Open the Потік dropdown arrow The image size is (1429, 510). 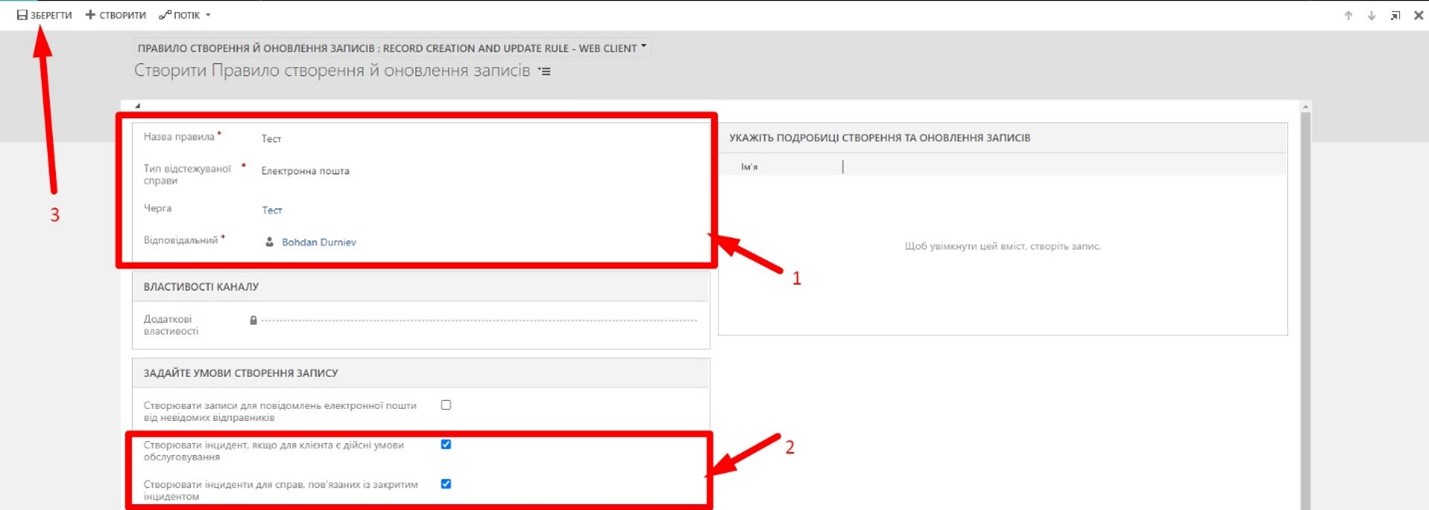coord(208,16)
